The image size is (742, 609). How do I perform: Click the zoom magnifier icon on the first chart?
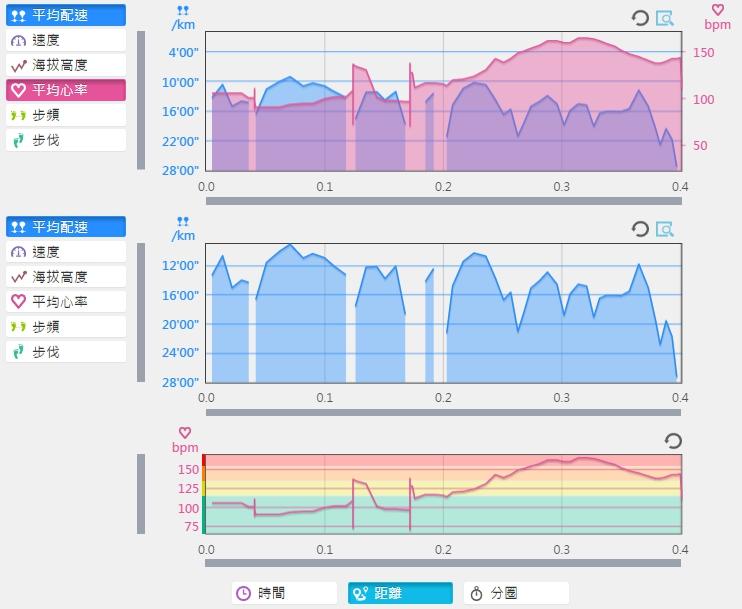(x=665, y=18)
